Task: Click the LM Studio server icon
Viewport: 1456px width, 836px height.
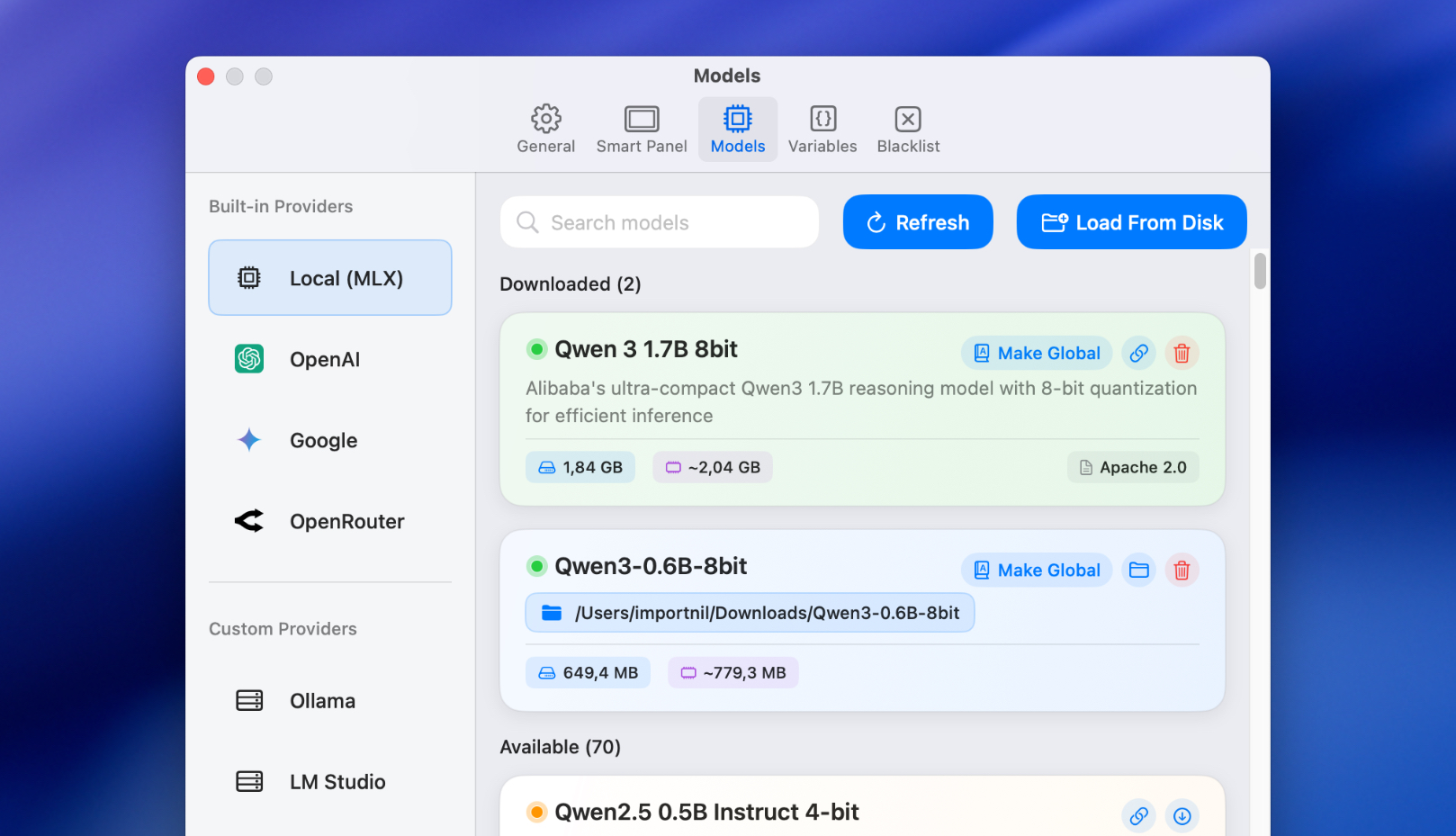Action: click(249, 781)
